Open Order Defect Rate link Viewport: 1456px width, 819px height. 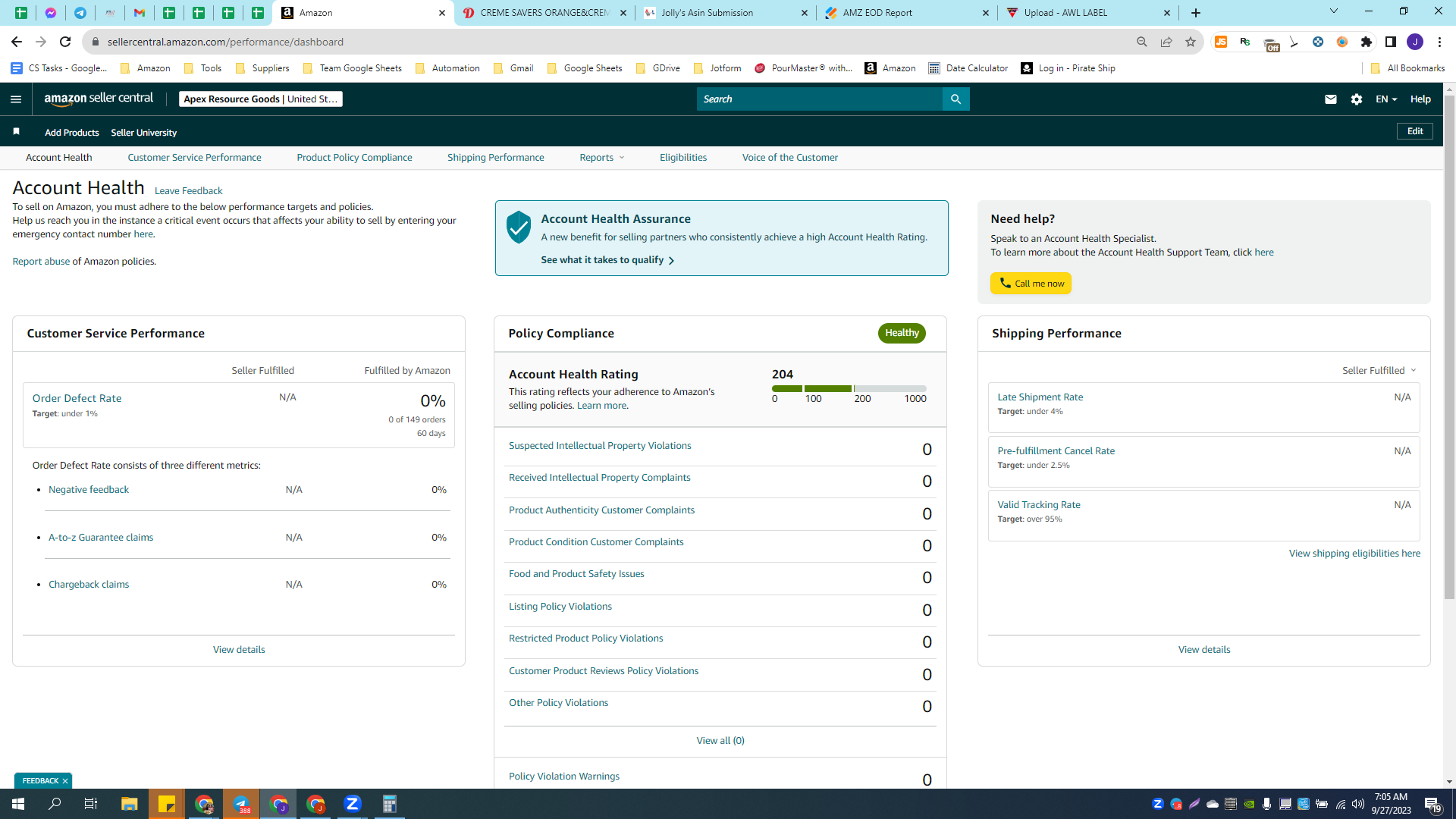[x=77, y=398]
